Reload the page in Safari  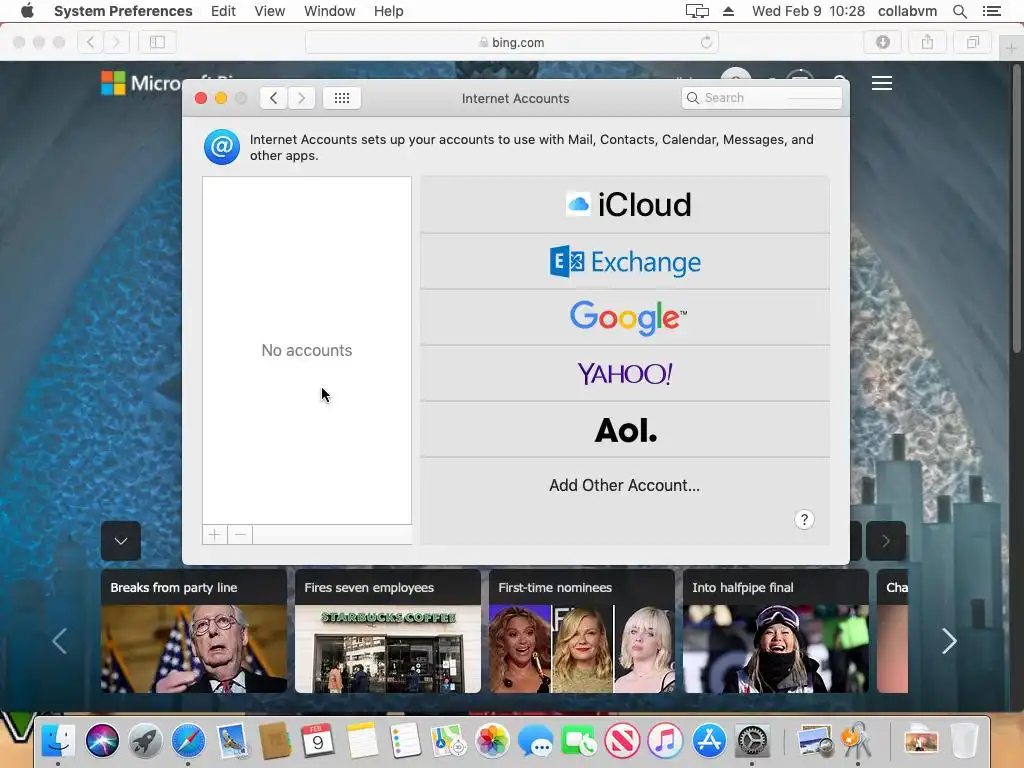pos(706,42)
